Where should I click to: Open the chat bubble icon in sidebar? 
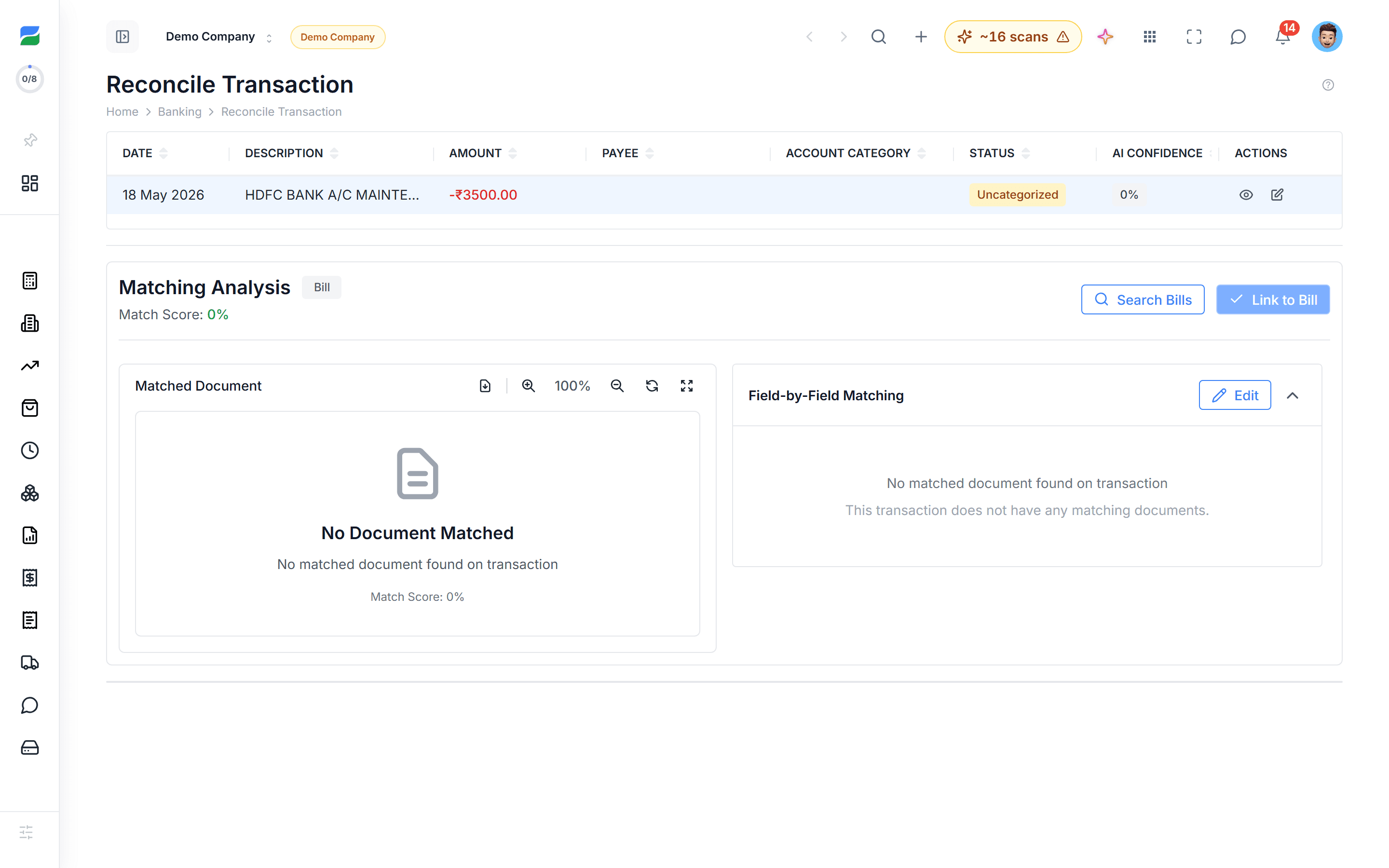pyautogui.click(x=30, y=705)
